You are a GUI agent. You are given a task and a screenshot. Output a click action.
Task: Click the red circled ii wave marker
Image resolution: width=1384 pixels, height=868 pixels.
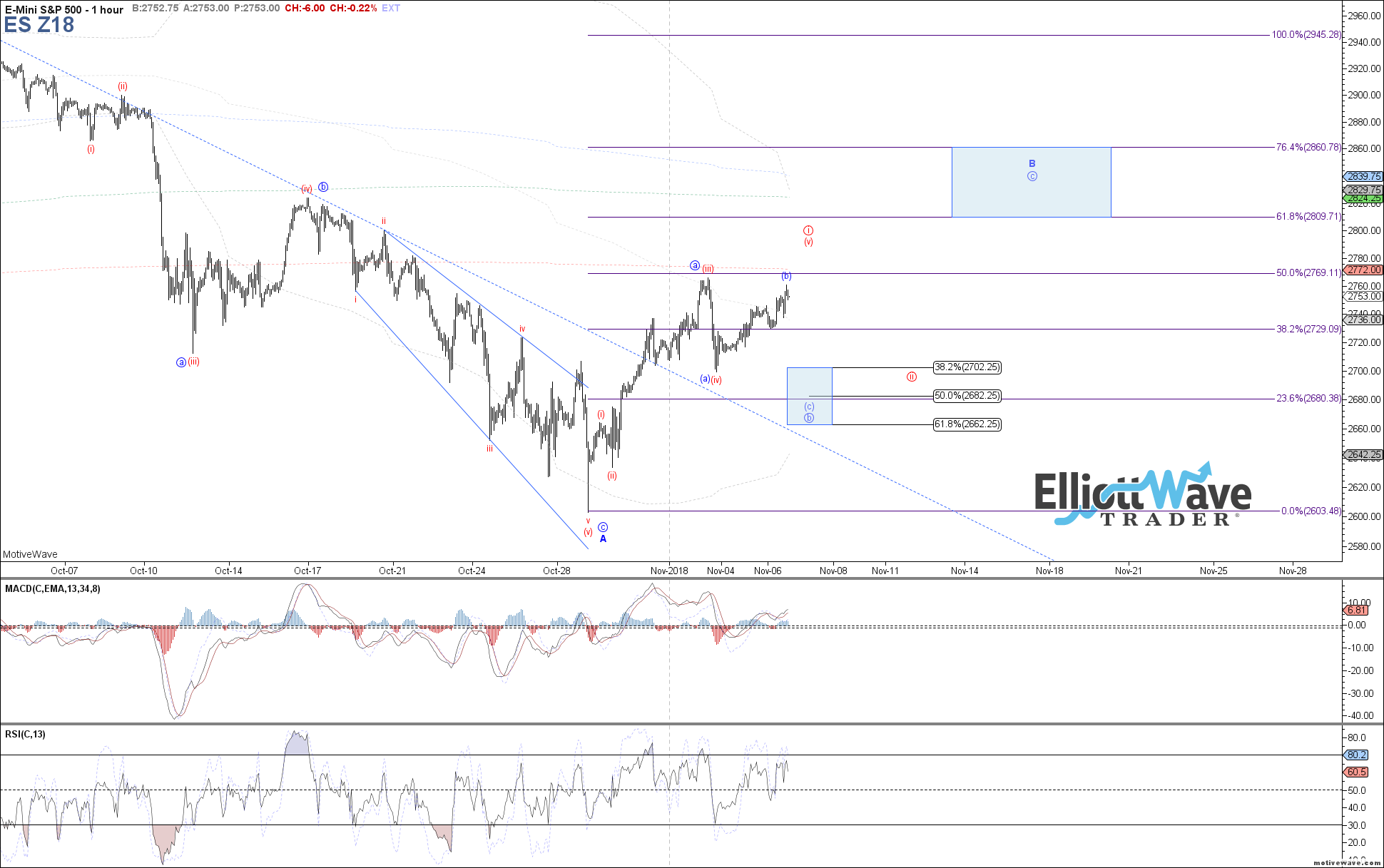pos(911,377)
